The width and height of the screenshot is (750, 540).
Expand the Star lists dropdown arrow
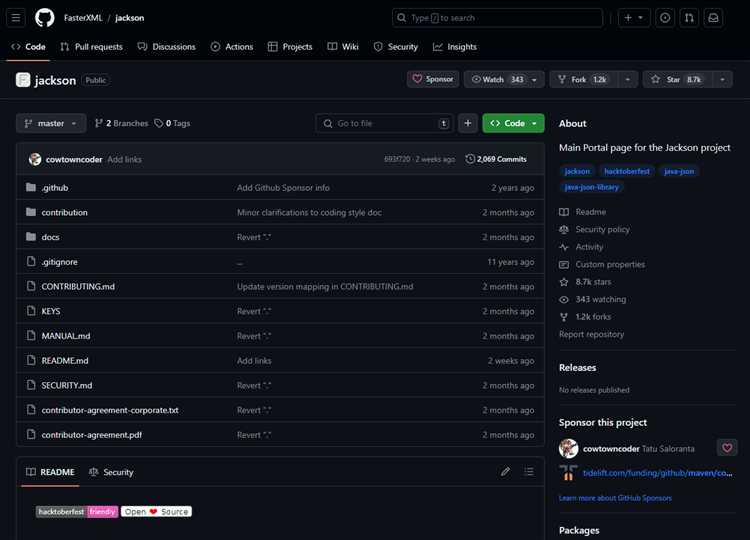722,79
